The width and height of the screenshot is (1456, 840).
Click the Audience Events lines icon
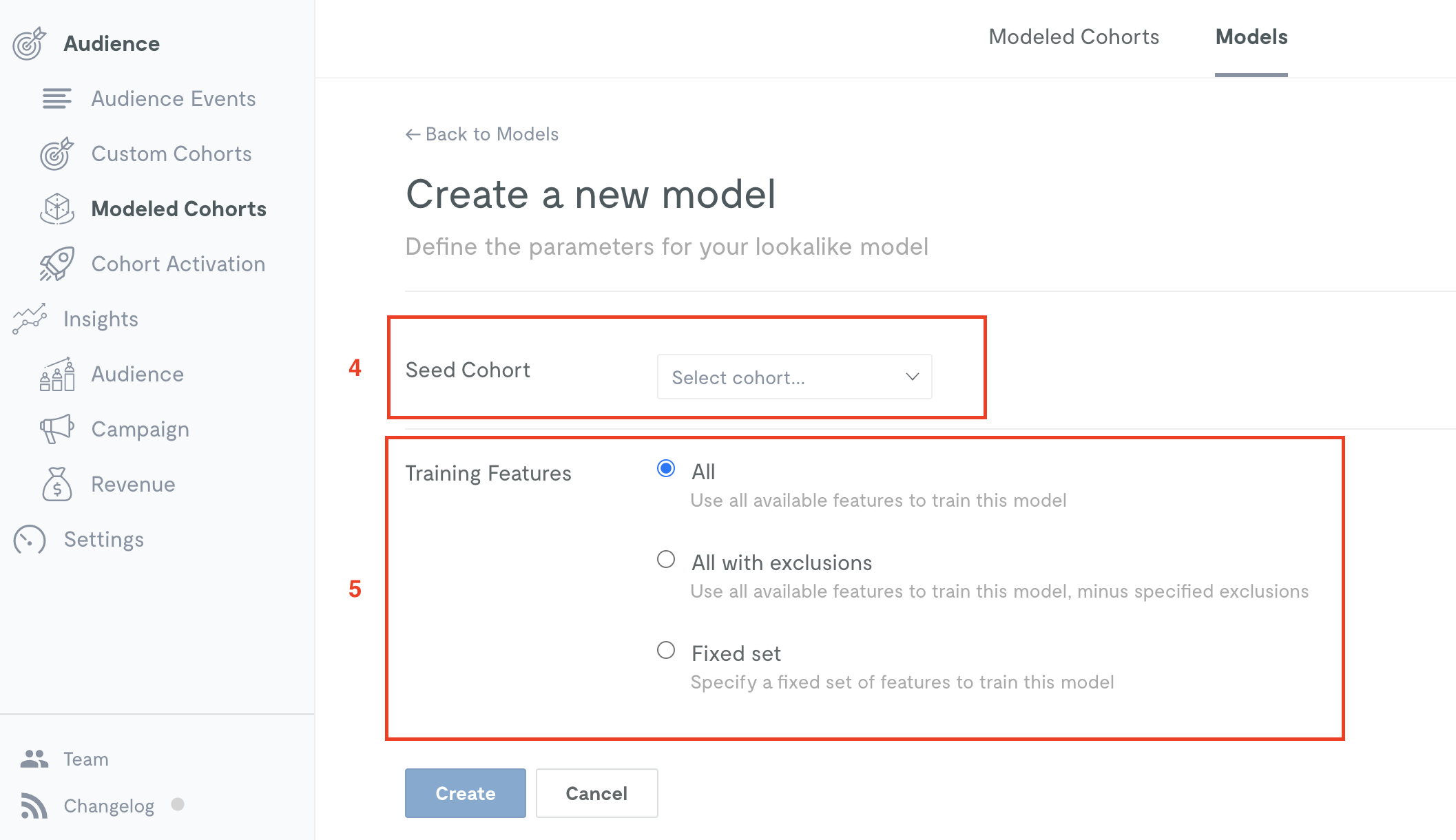pyautogui.click(x=56, y=98)
